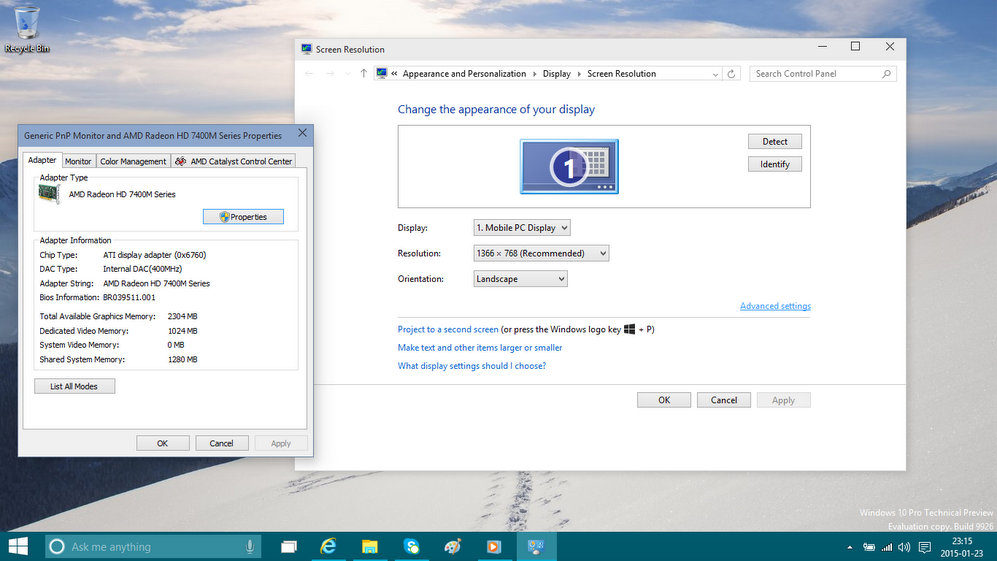
Task: Switch to the Color Management tab
Action: click(133, 161)
